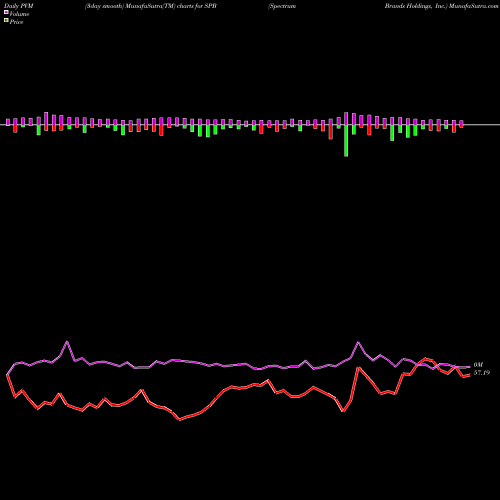Click the '(3day smooth) MunafaSutra(TM) charts for SPB' heading
500x500 pixels.
pos(151,6)
